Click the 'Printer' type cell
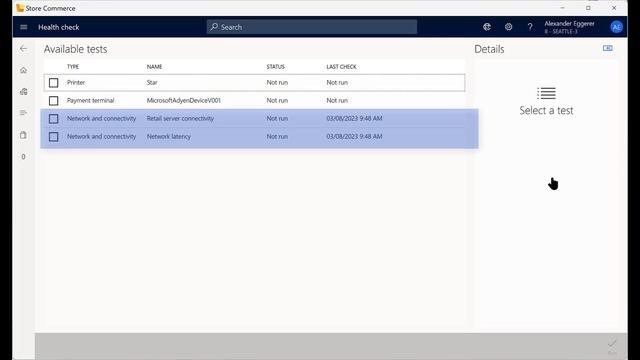This screenshot has width=640, height=360. coord(76,82)
